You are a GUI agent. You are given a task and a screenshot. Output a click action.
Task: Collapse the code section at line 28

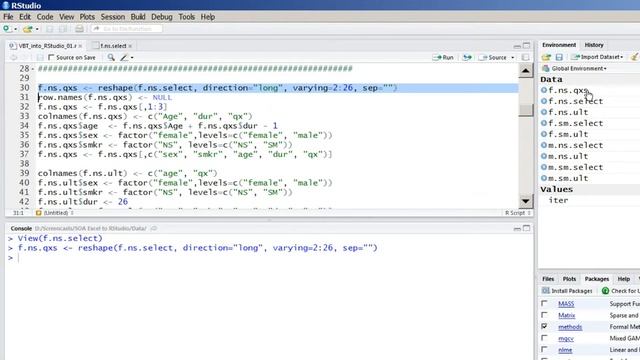pos(33,69)
